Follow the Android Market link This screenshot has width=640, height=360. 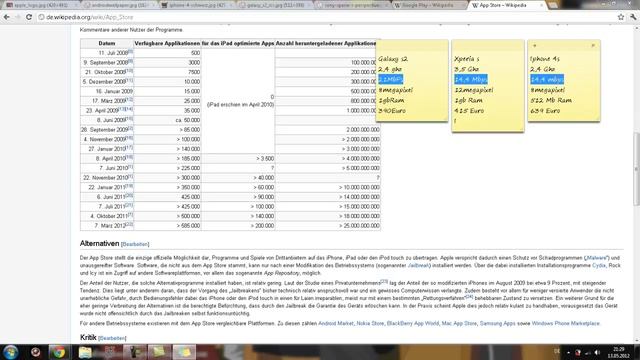click(x=336, y=323)
